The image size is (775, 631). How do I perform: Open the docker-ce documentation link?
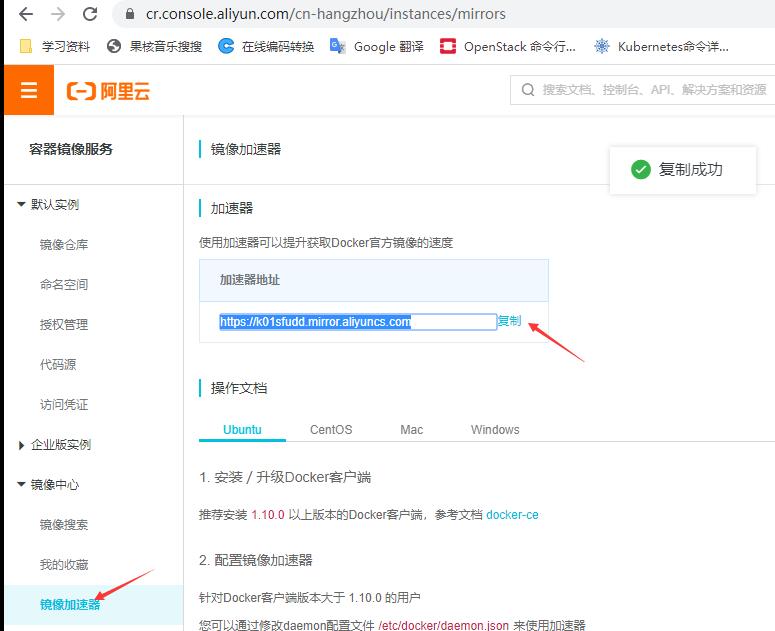tap(512, 515)
